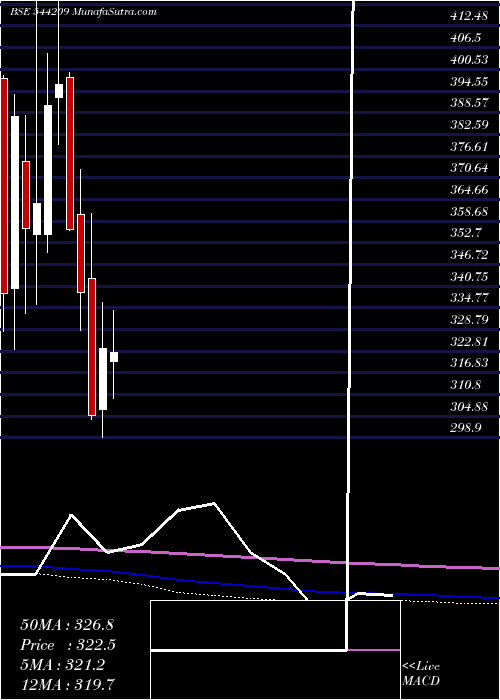
Task: Click the 388.57 price axis label
Action: 469,103
